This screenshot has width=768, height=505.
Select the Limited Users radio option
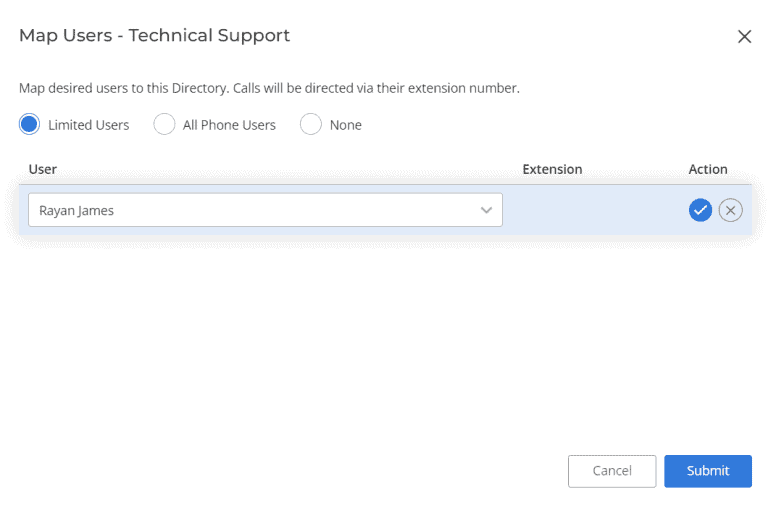tap(29, 124)
